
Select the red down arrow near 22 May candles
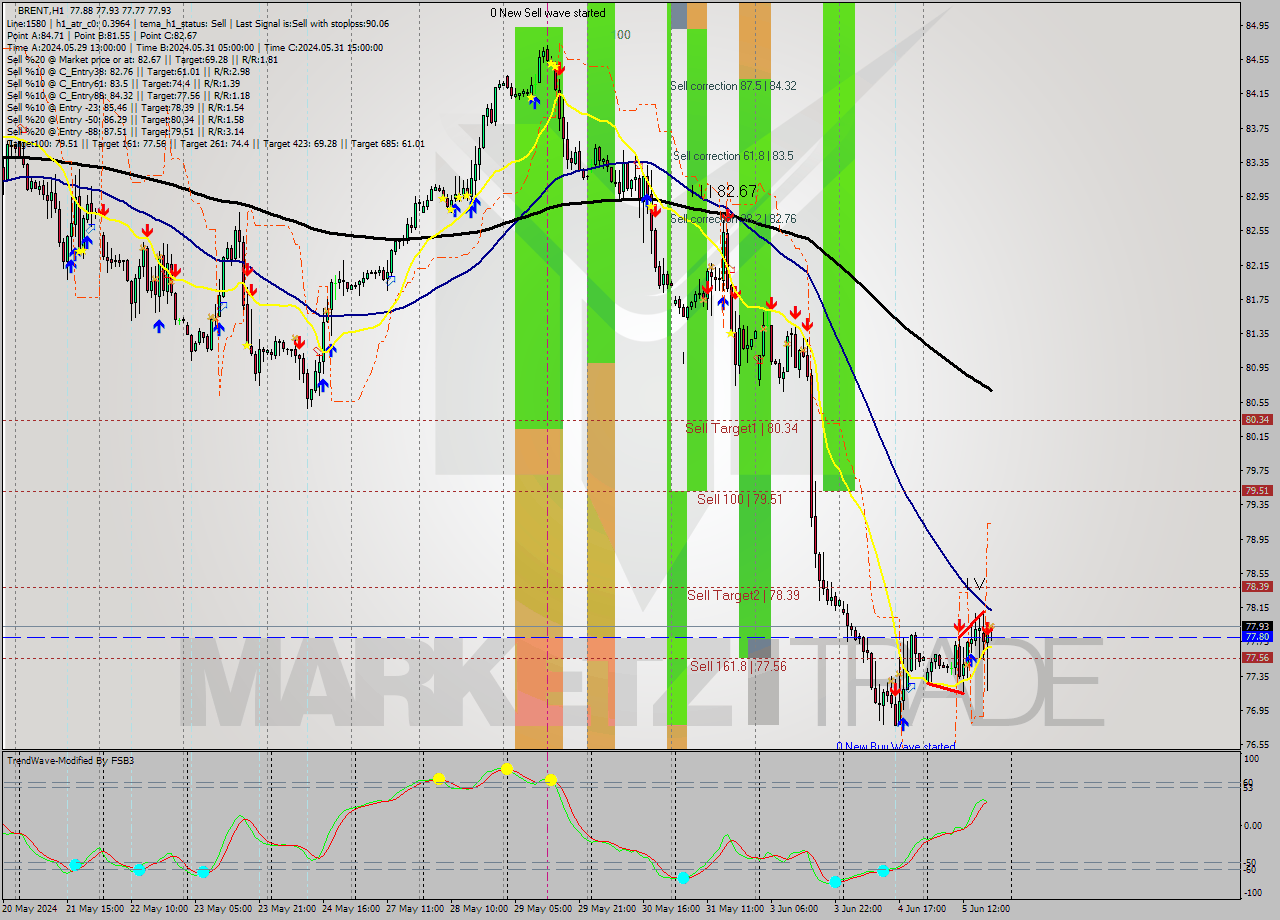pos(147,230)
